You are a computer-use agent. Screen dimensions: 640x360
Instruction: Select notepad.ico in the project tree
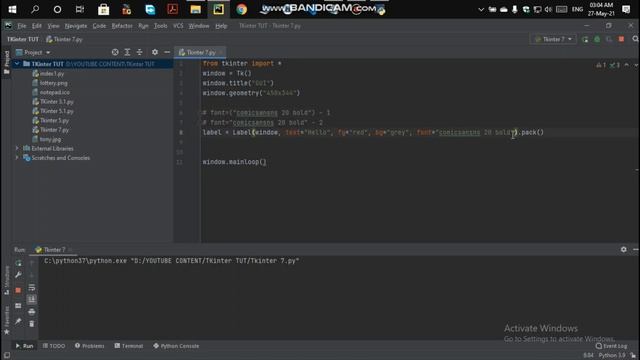(x=54, y=92)
